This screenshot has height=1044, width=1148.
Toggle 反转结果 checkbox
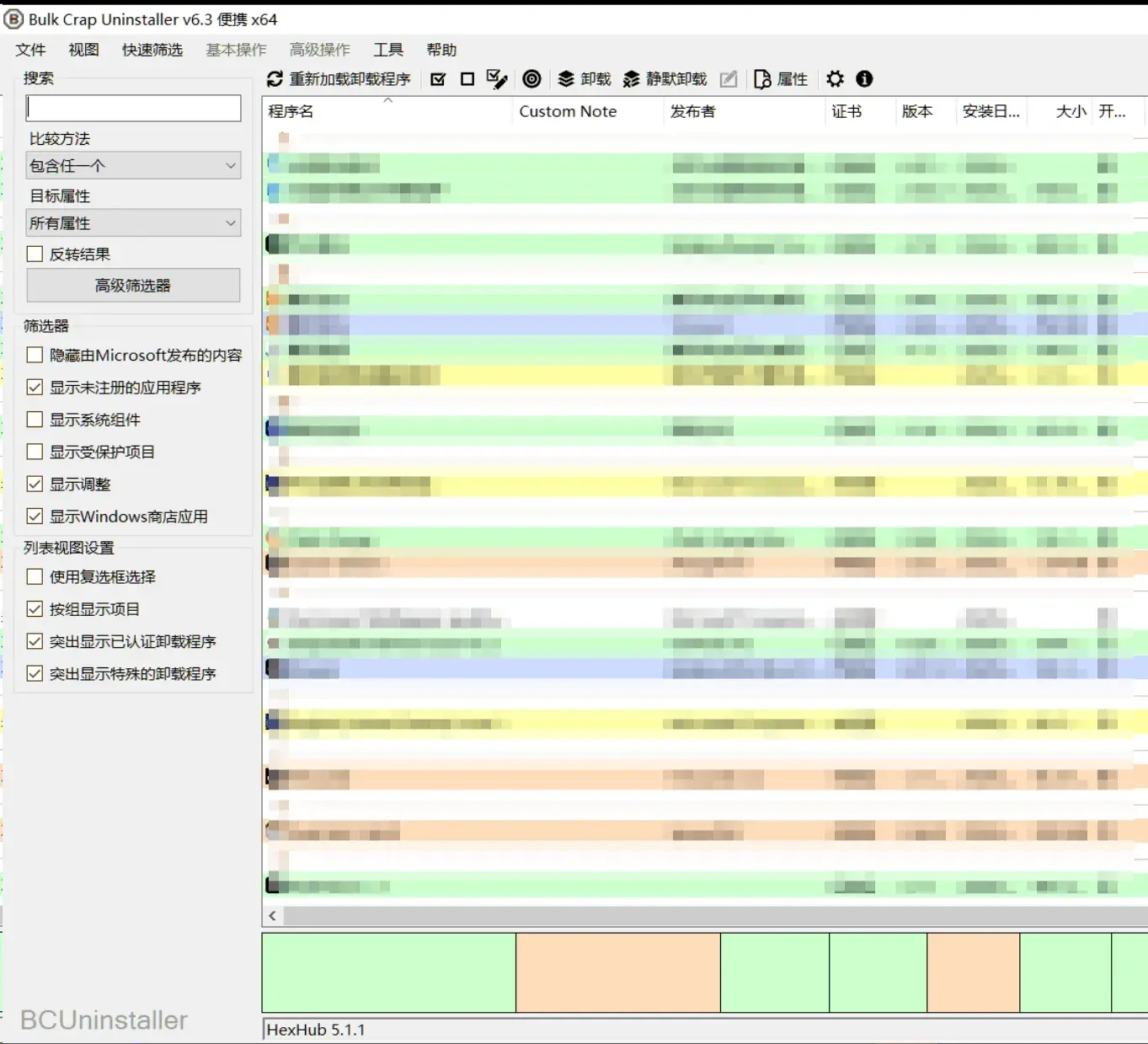[x=35, y=254]
